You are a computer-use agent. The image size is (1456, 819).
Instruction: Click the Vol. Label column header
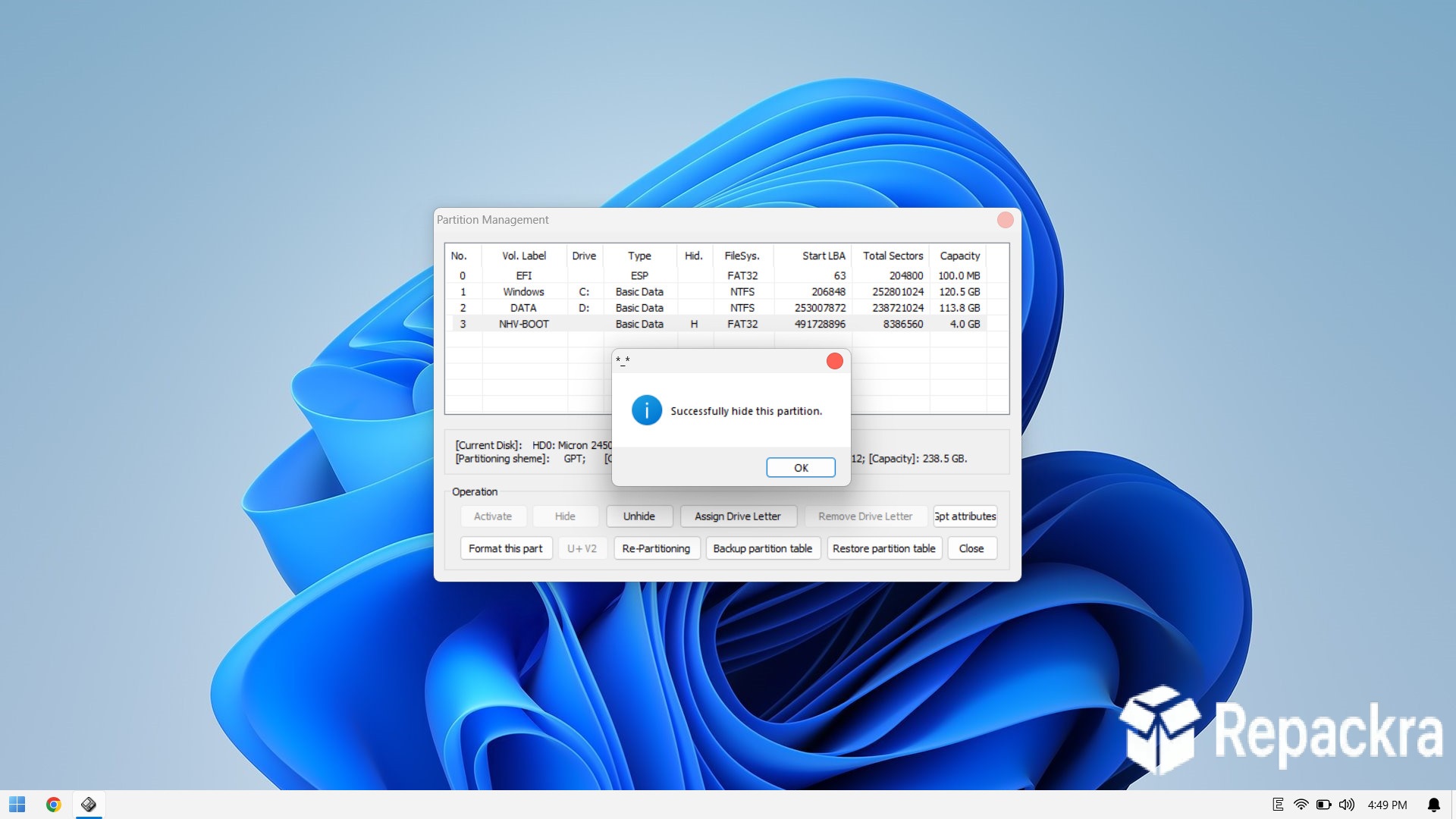coord(524,256)
